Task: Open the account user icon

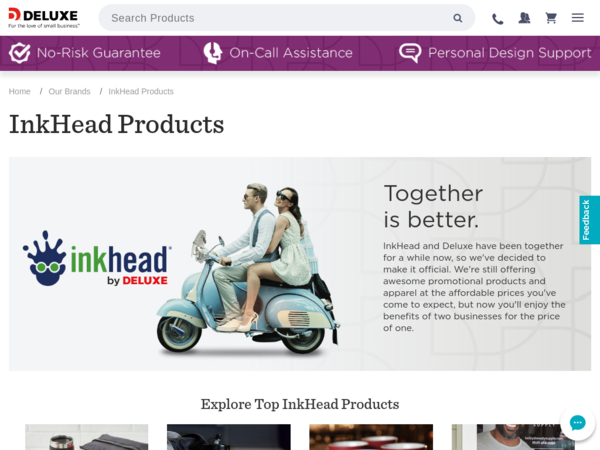Action: pyautogui.click(x=524, y=18)
